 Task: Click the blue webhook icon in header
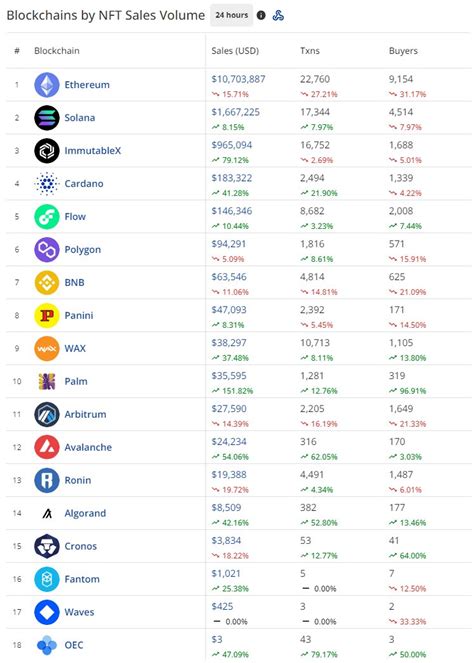tap(278, 16)
